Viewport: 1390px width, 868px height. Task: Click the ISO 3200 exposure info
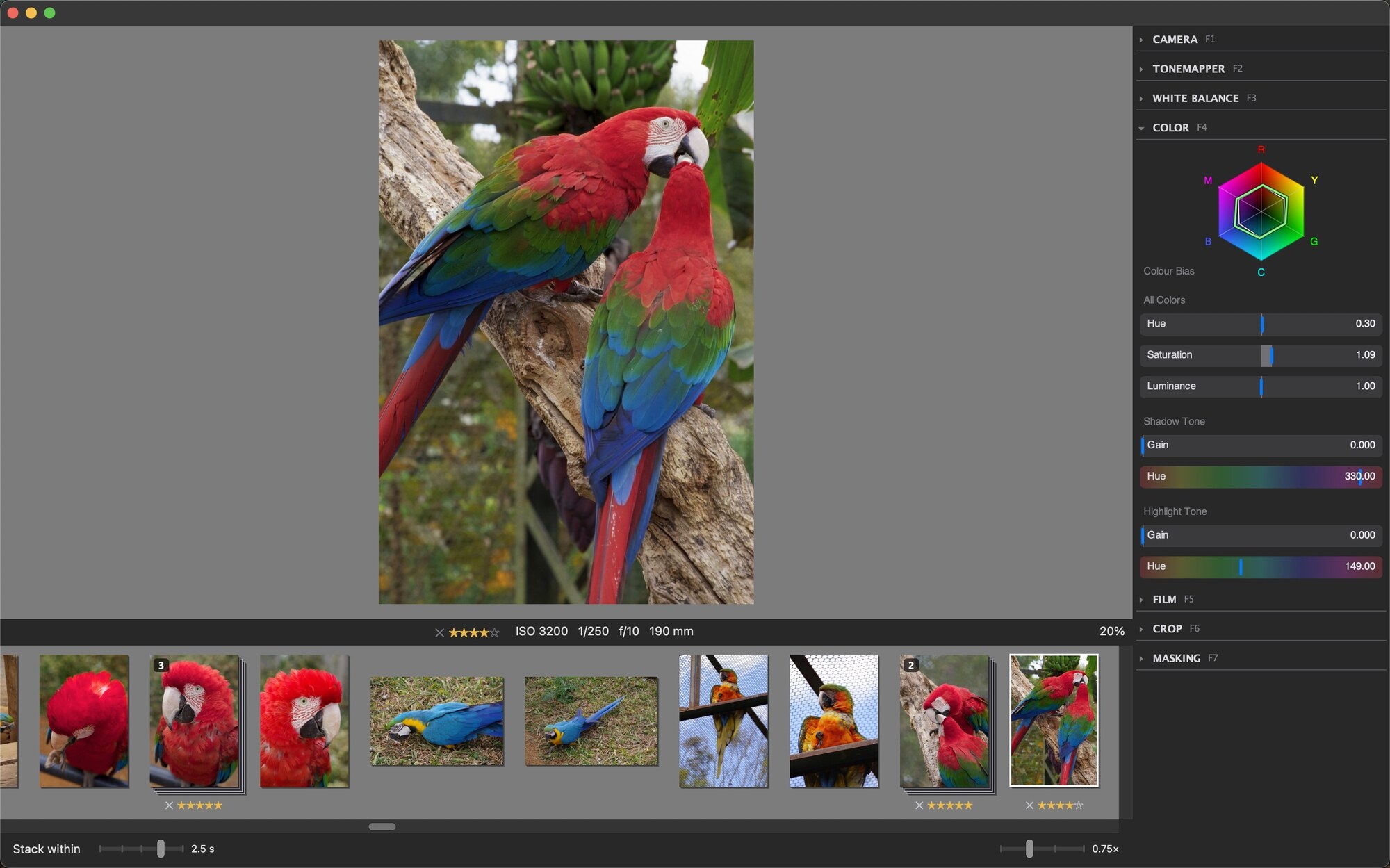(541, 632)
